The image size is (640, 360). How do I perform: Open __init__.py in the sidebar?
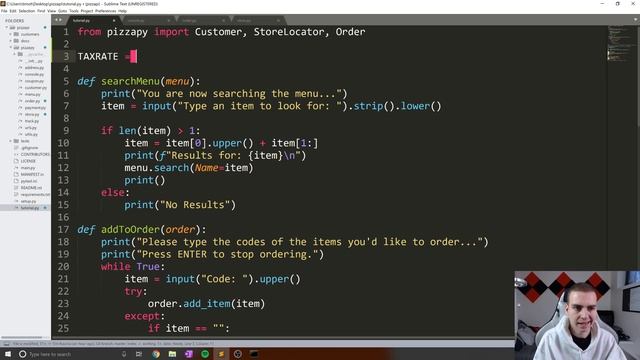[33, 61]
